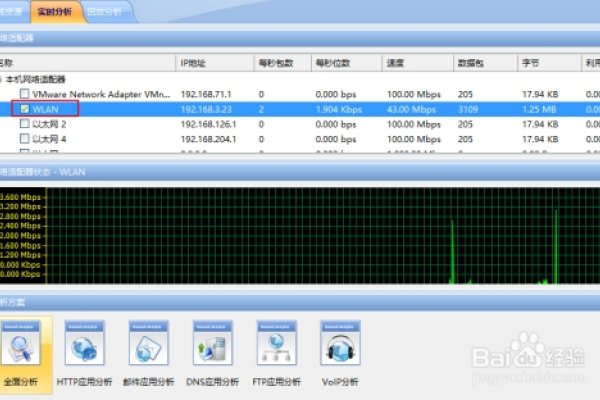Click the 1.904 Kbps value
600x400 pixels.
[x=339, y=109]
